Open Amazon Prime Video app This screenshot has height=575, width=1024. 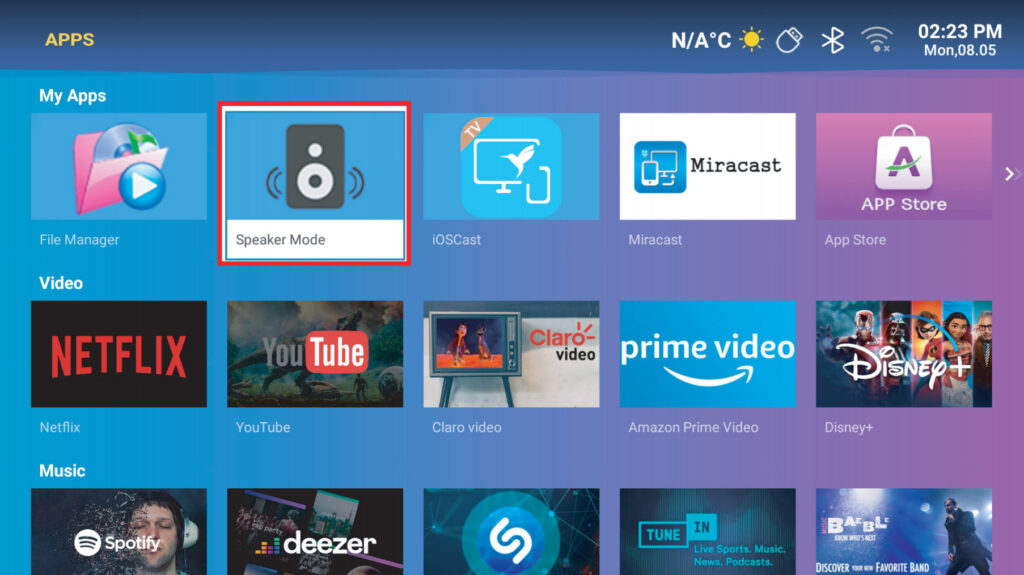[707, 354]
